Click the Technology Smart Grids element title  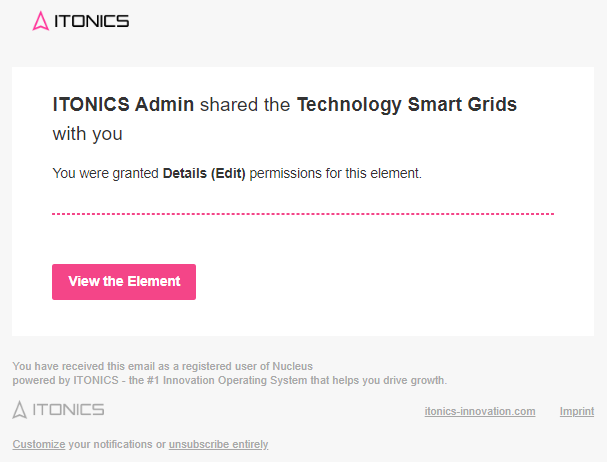[407, 104]
